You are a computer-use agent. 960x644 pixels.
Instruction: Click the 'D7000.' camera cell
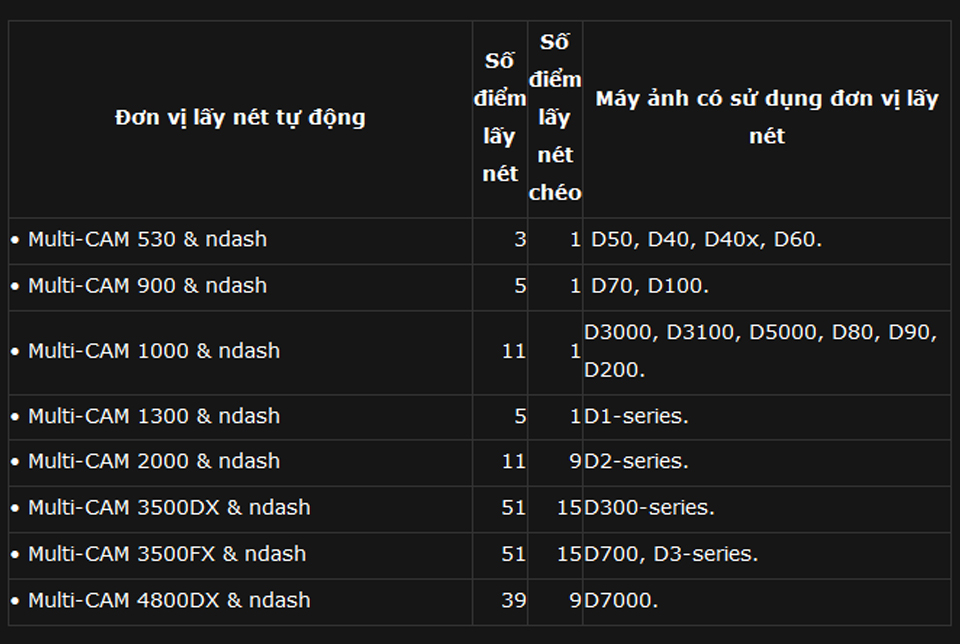[622, 600]
